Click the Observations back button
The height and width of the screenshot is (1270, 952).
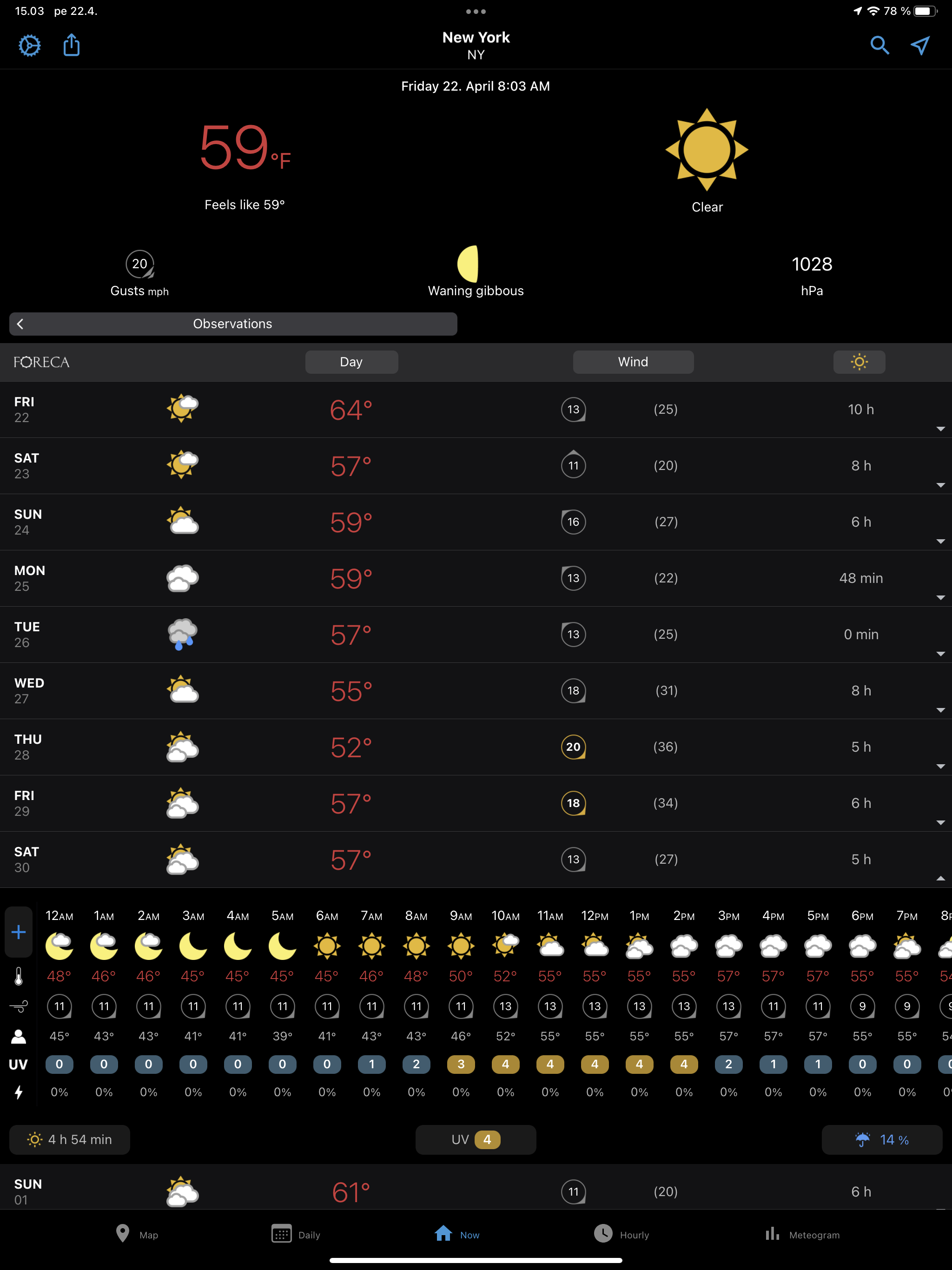(x=20, y=324)
